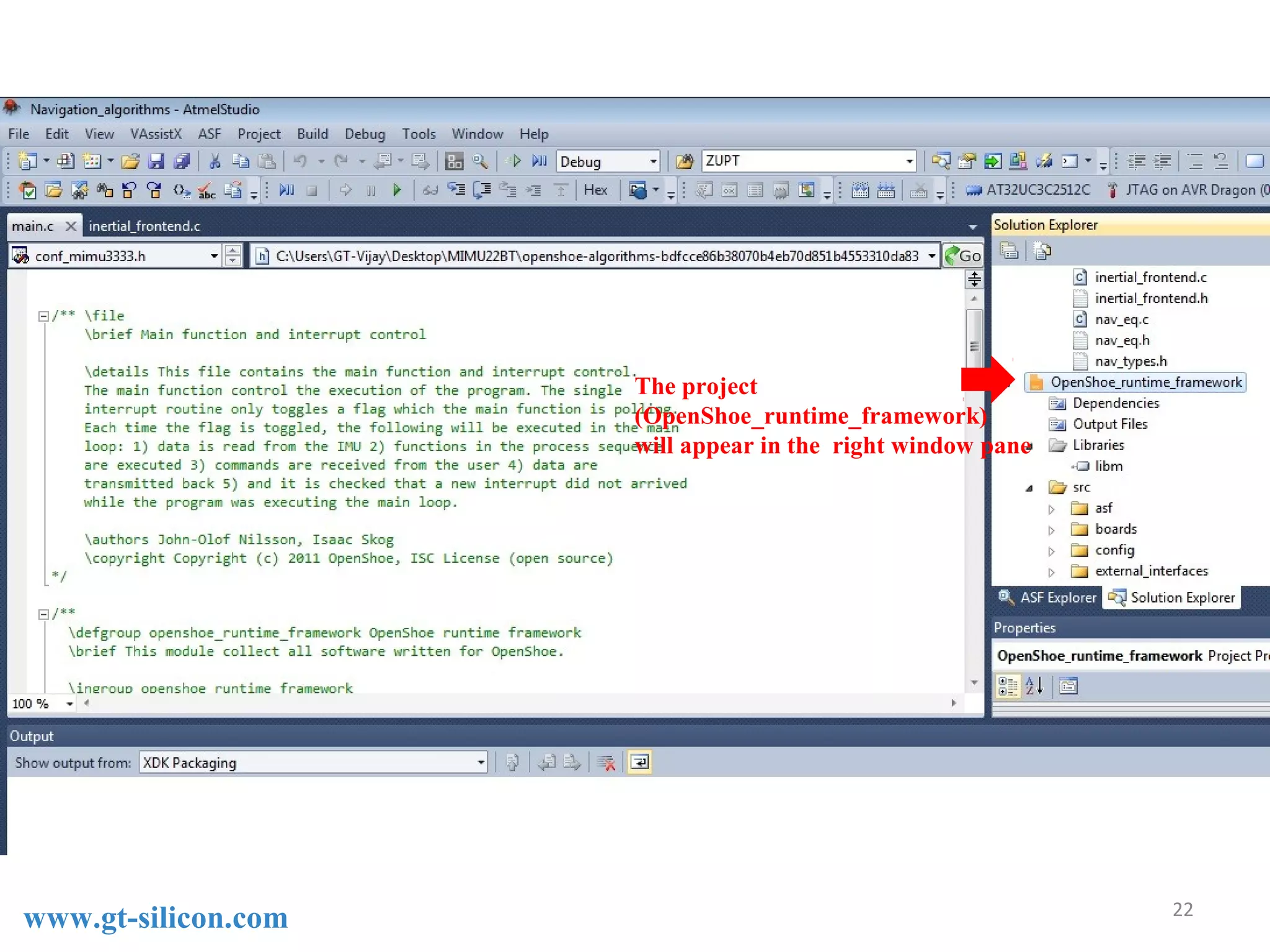The image size is (1270, 952).
Task: Open conf_mimu3333.h file dropdown
Action: click(x=214, y=256)
